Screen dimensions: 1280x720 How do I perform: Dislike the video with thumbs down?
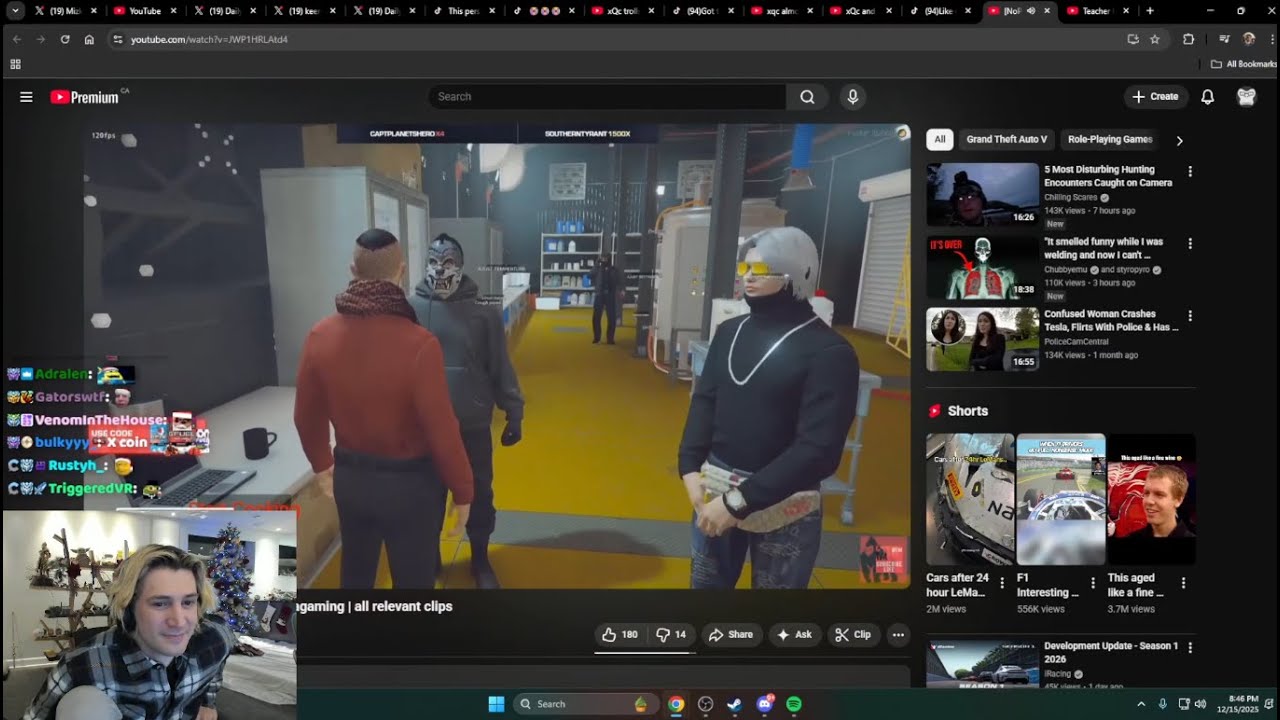coord(671,634)
